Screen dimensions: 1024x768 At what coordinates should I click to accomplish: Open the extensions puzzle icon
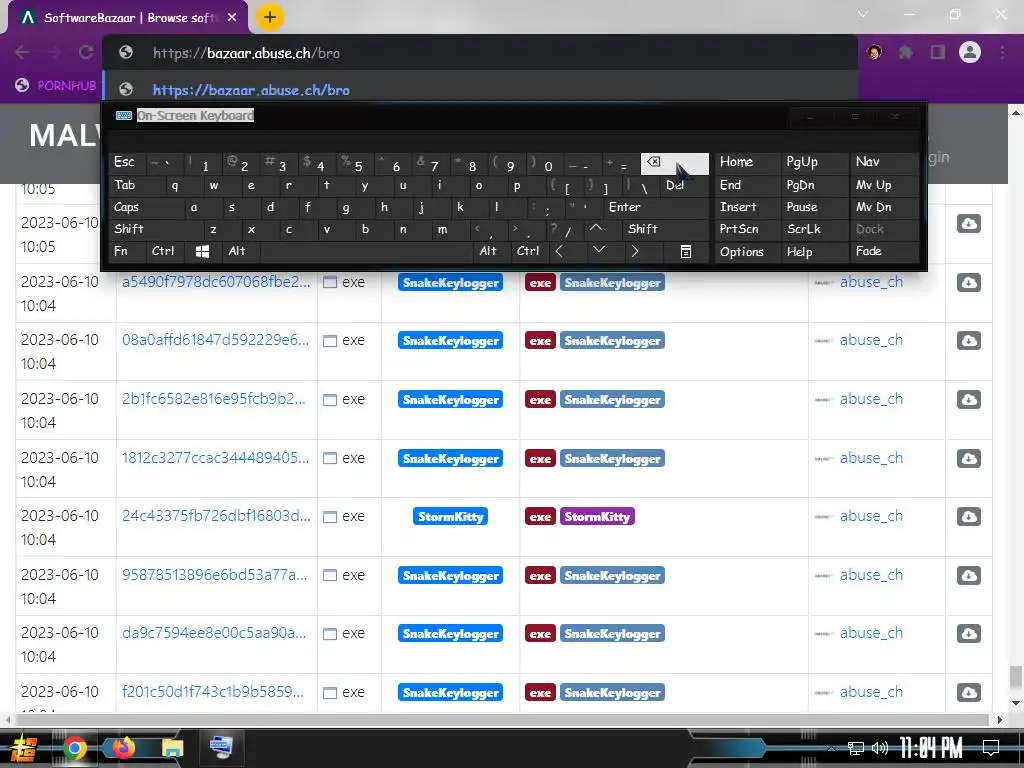click(x=906, y=52)
